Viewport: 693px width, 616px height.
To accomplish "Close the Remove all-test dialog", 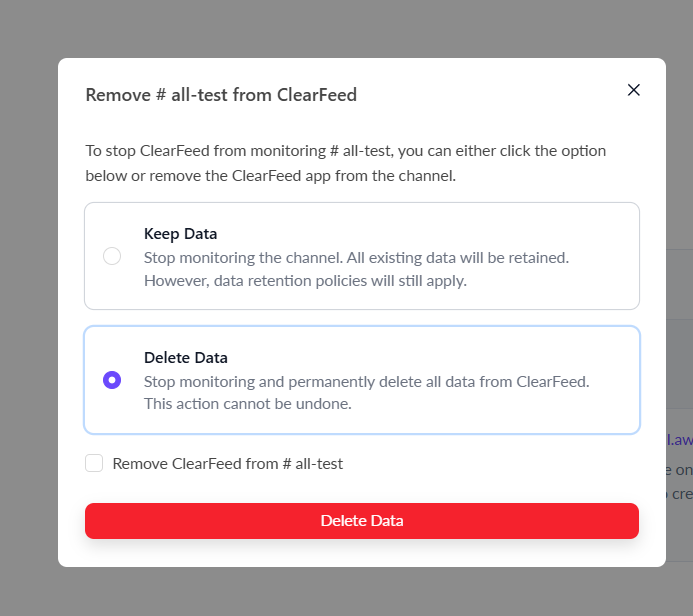I will click(x=633, y=90).
